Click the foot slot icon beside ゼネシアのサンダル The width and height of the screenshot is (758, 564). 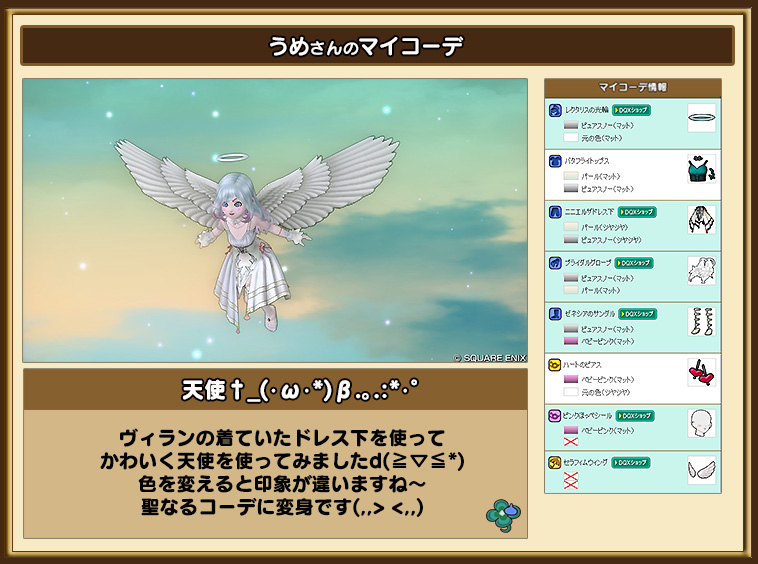coord(555,314)
